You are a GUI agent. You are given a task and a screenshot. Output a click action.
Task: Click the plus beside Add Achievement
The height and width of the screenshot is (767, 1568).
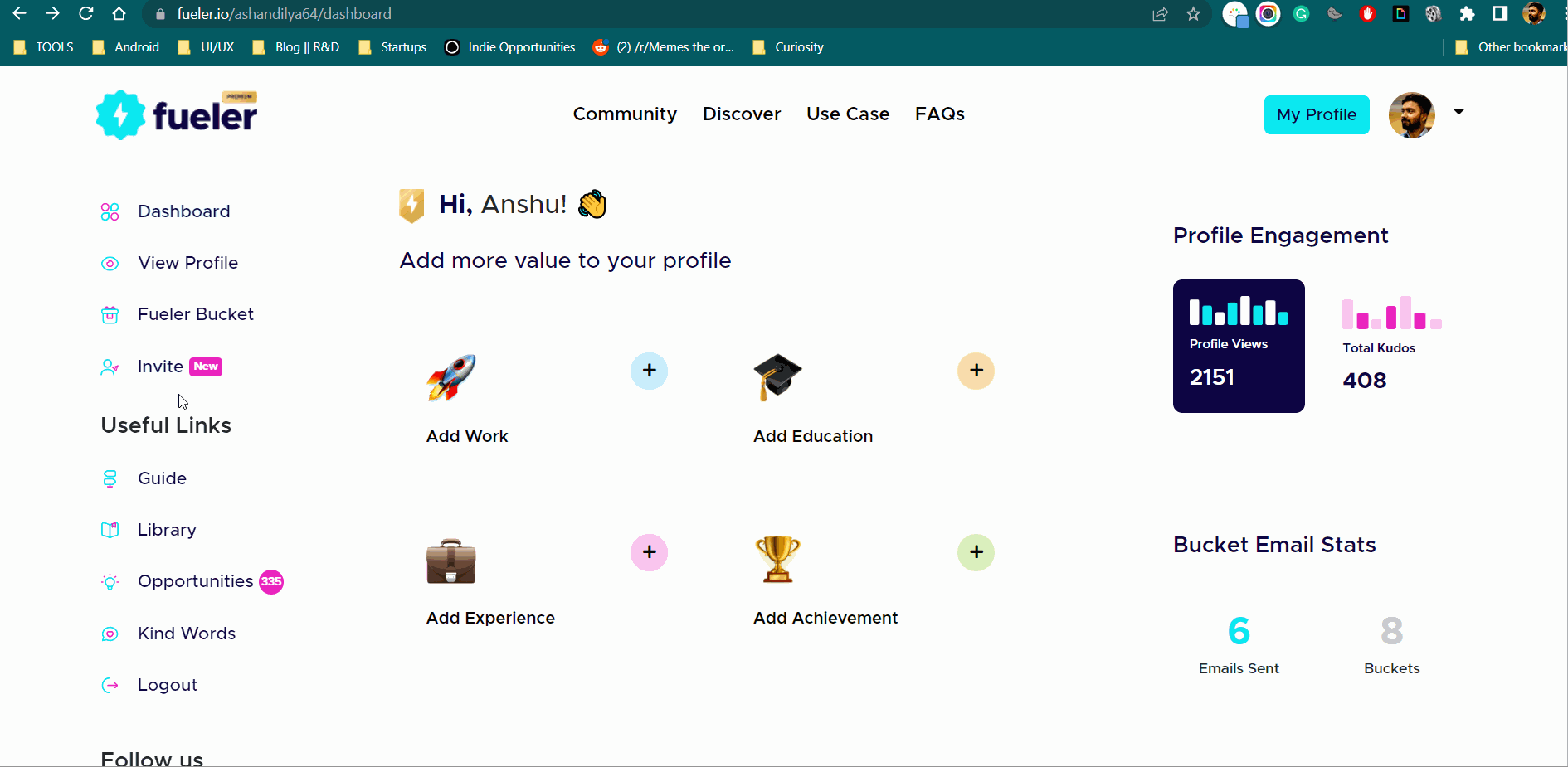[976, 552]
